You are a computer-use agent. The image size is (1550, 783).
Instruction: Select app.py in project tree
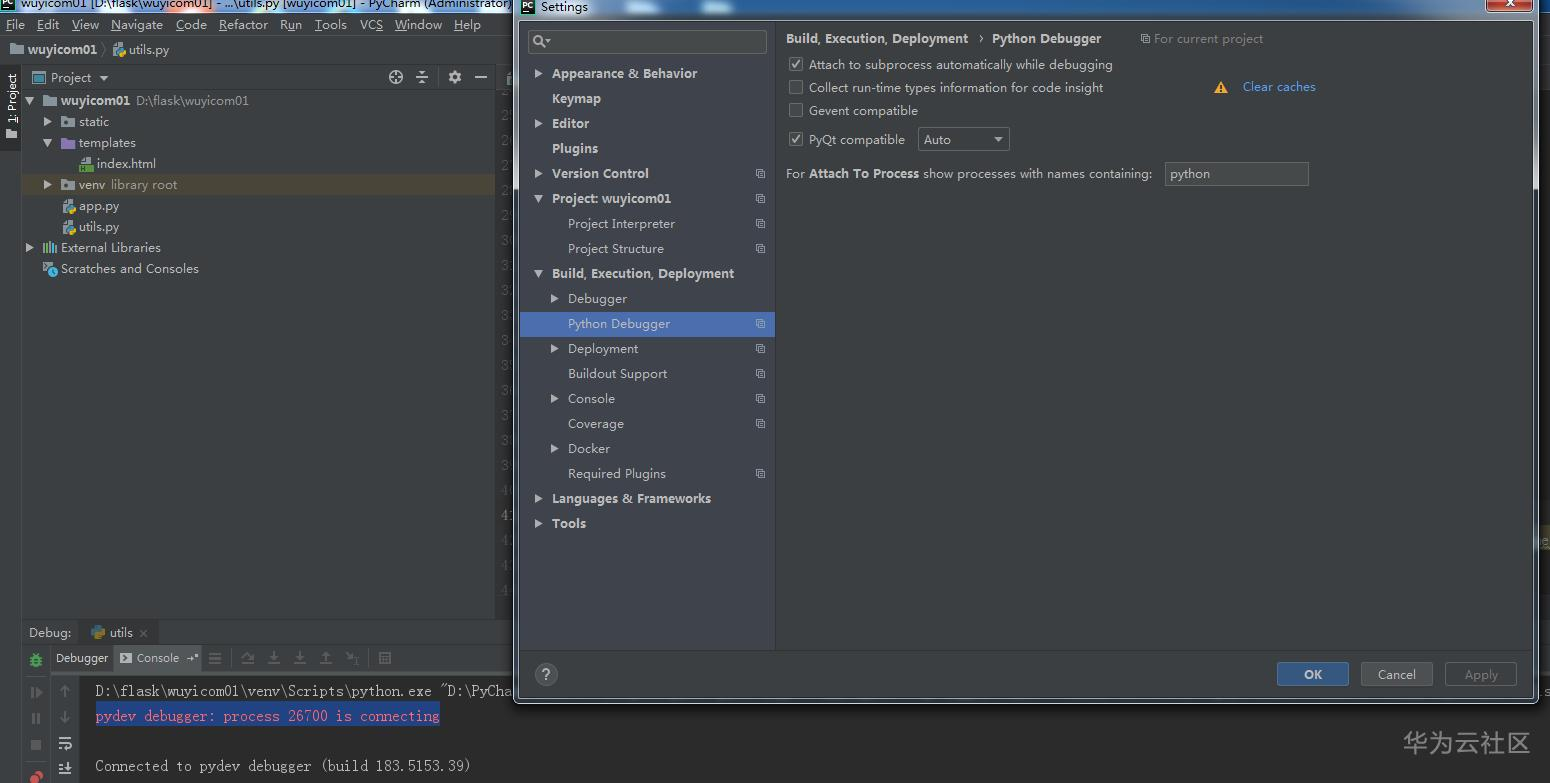pyautogui.click(x=99, y=206)
